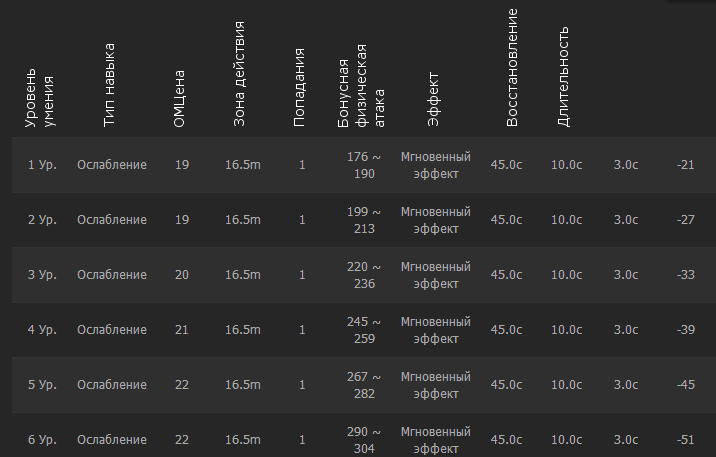The height and width of the screenshot is (457, 716).
Task: Click the 'Уровень умения' column header
Action: [41, 99]
